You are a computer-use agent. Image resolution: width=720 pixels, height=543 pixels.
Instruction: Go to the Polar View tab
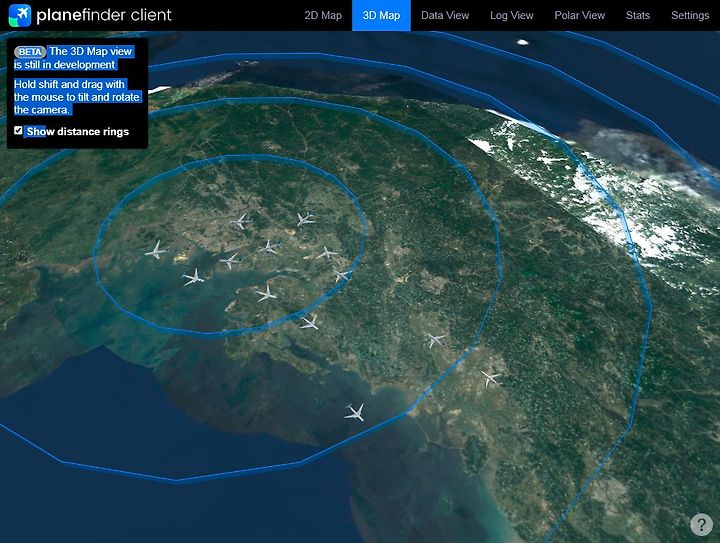(579, 15)
